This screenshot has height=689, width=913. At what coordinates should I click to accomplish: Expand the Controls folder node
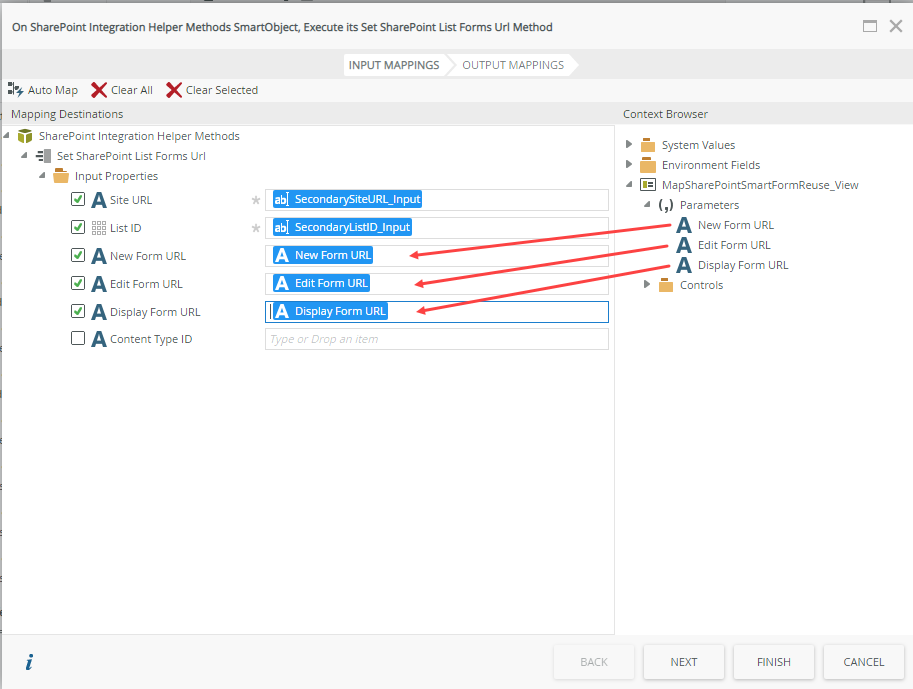tap(647, 285)
